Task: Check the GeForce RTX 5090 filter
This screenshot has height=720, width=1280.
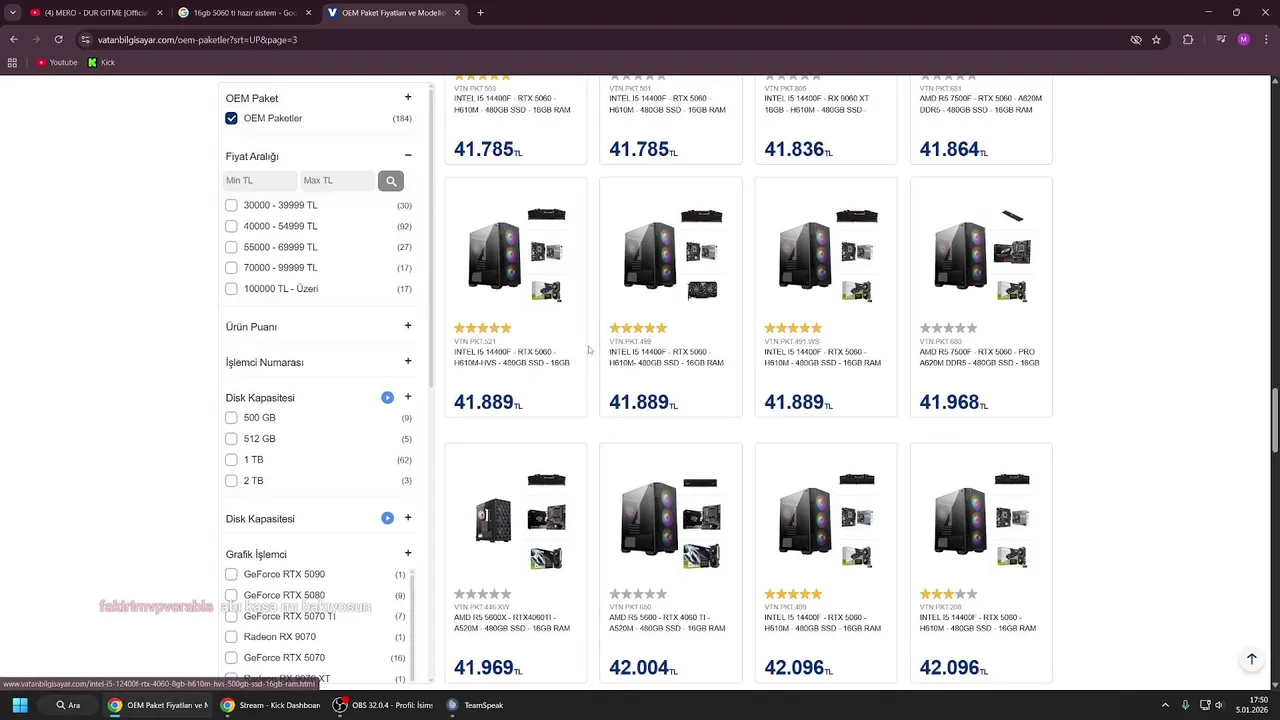Action: pyautogui.click(x=231, y=574)
